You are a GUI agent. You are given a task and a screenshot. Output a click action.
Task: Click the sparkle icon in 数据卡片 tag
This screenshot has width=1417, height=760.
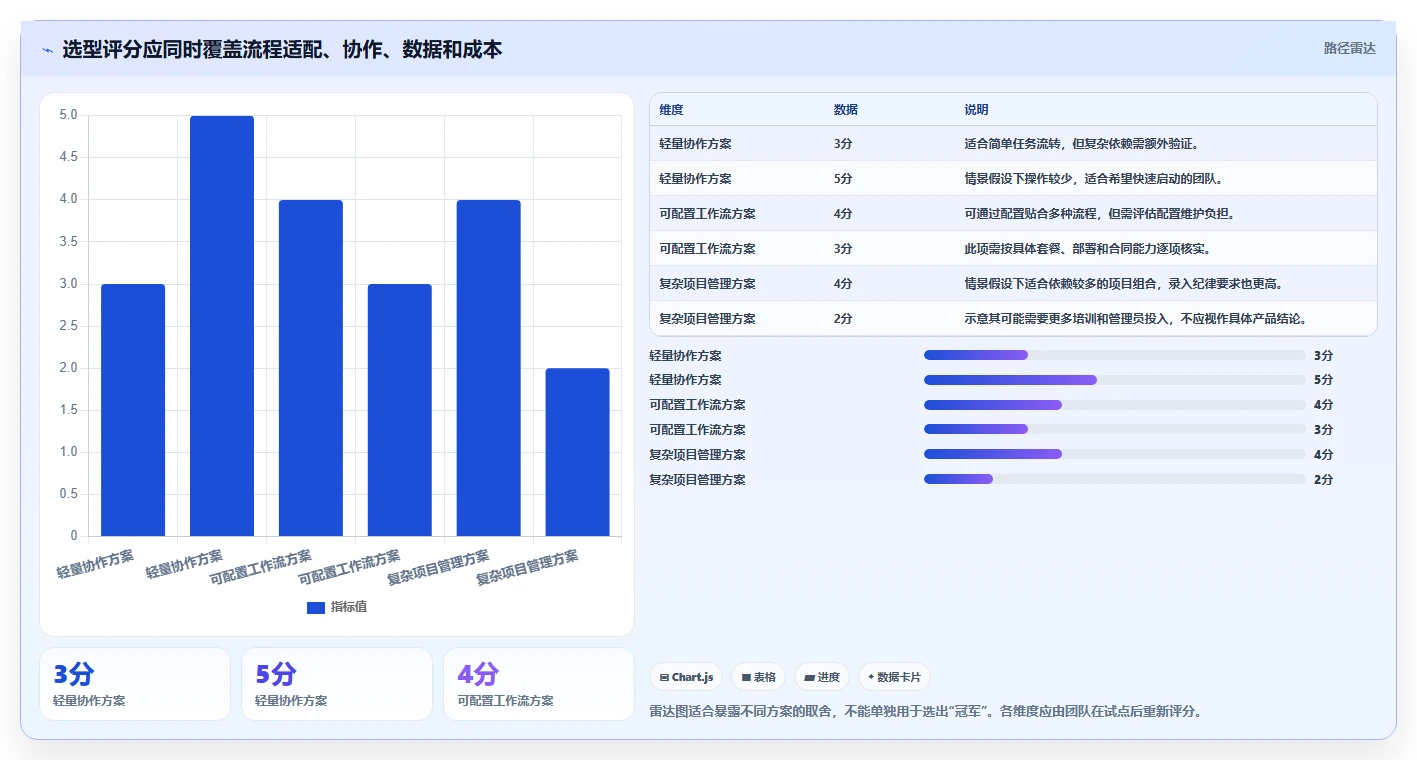(871, 677)
